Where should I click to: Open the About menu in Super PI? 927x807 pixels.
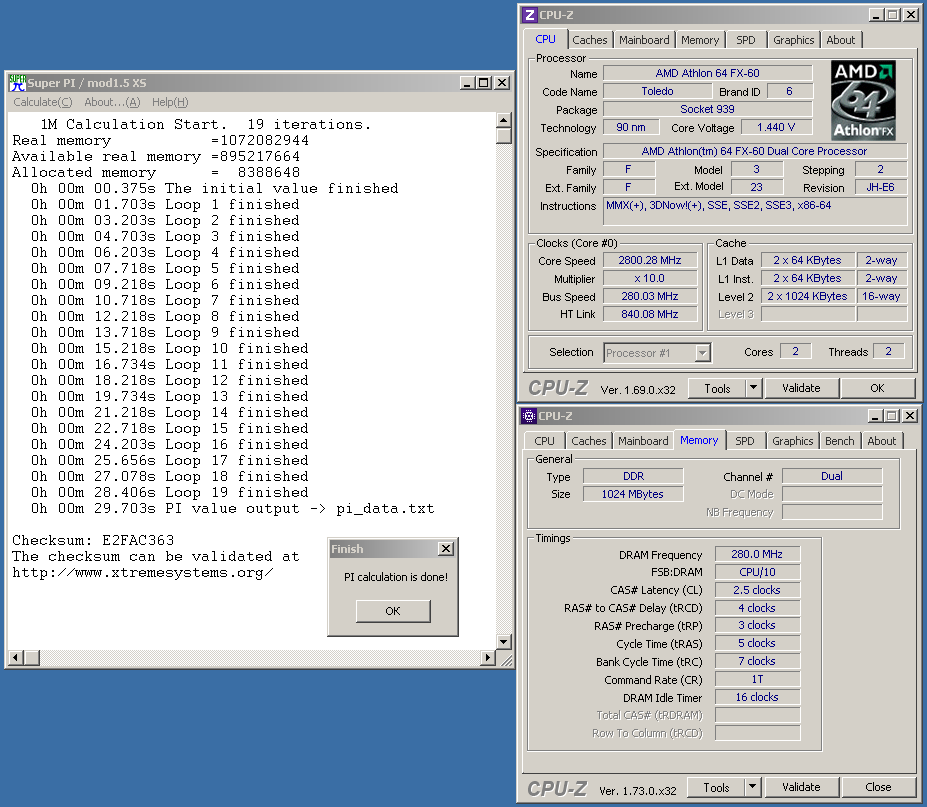[x=112, y=102]
